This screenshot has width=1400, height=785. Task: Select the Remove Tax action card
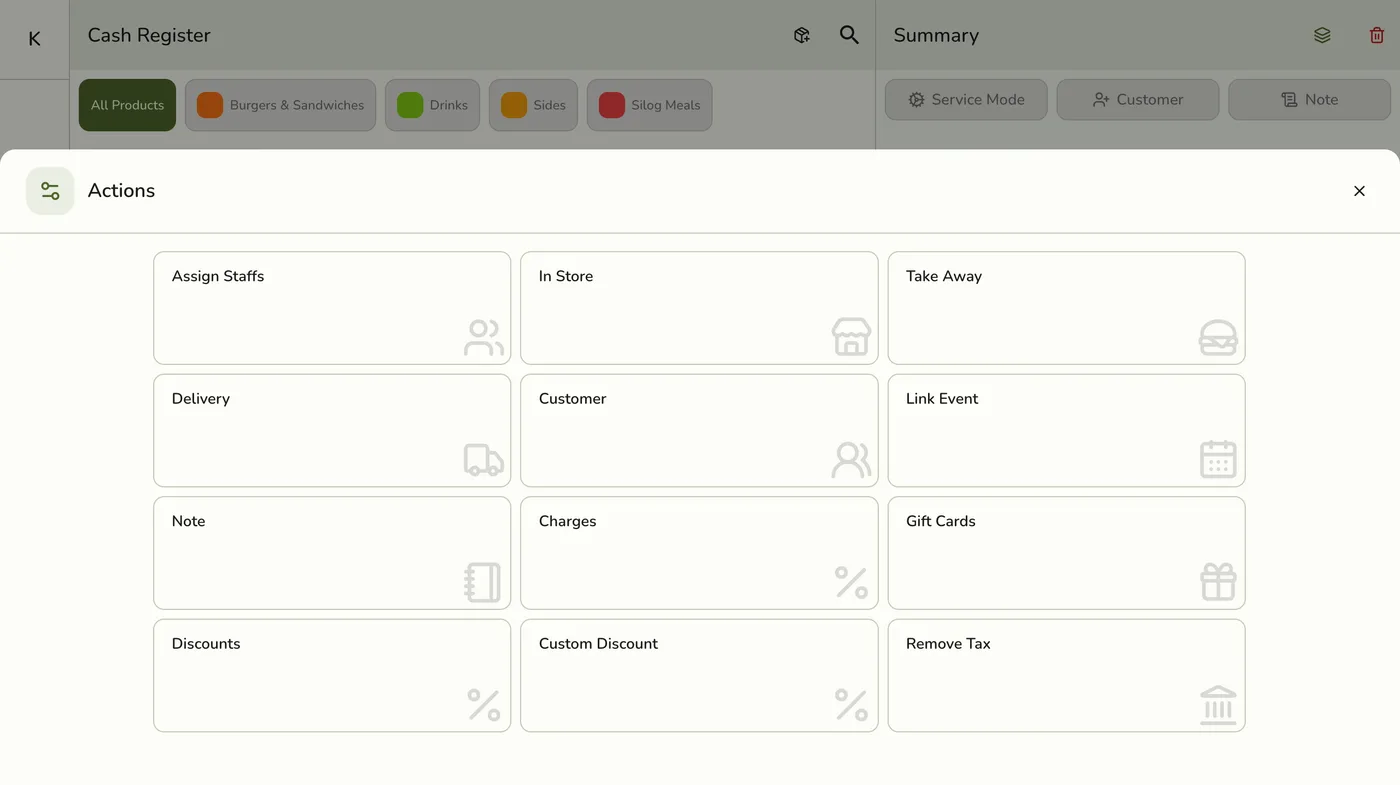pyautogui.click(x=1066, y=676)
